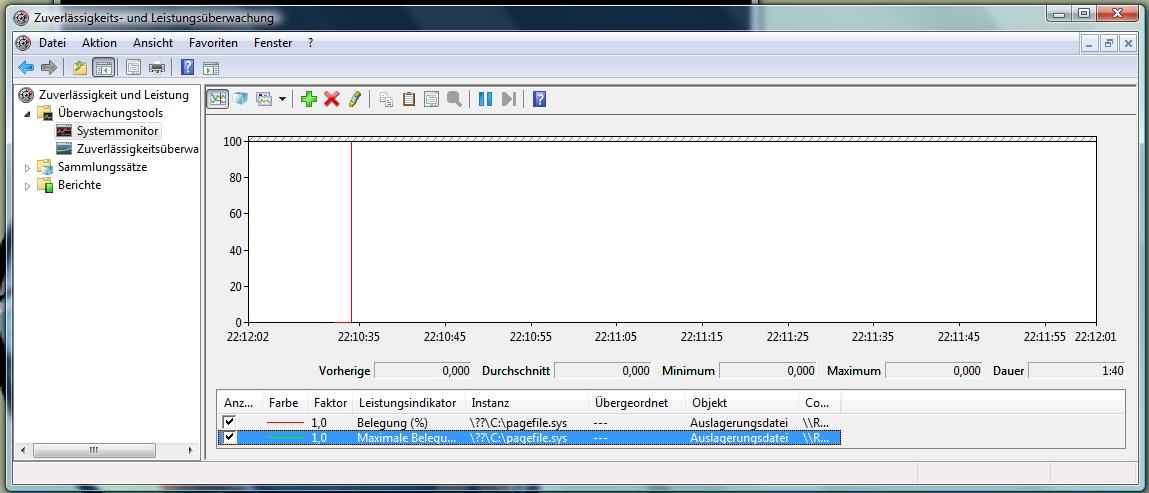Open the Aktion menu
The image size is (1149, 493).
click(x=99, y=43)
